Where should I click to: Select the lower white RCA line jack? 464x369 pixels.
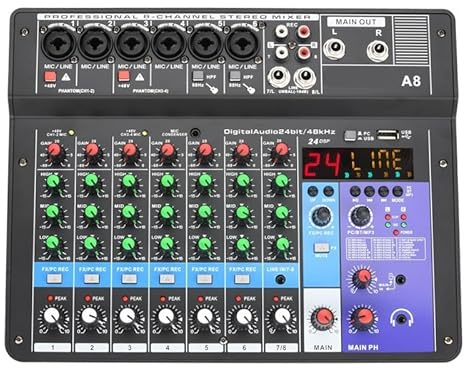point(282,52)
